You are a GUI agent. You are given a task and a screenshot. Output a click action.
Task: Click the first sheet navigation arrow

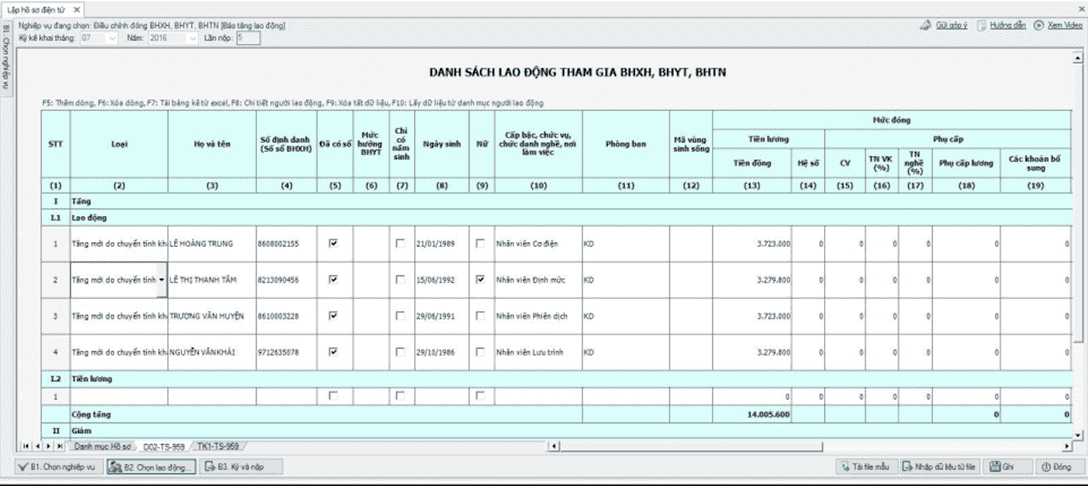tap(27, 444)
